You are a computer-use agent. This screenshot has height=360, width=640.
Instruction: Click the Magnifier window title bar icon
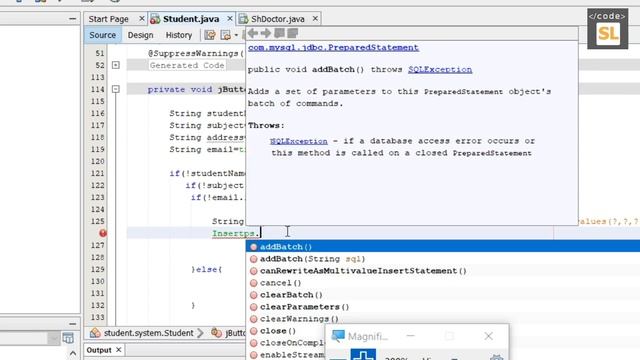point(338,336)
